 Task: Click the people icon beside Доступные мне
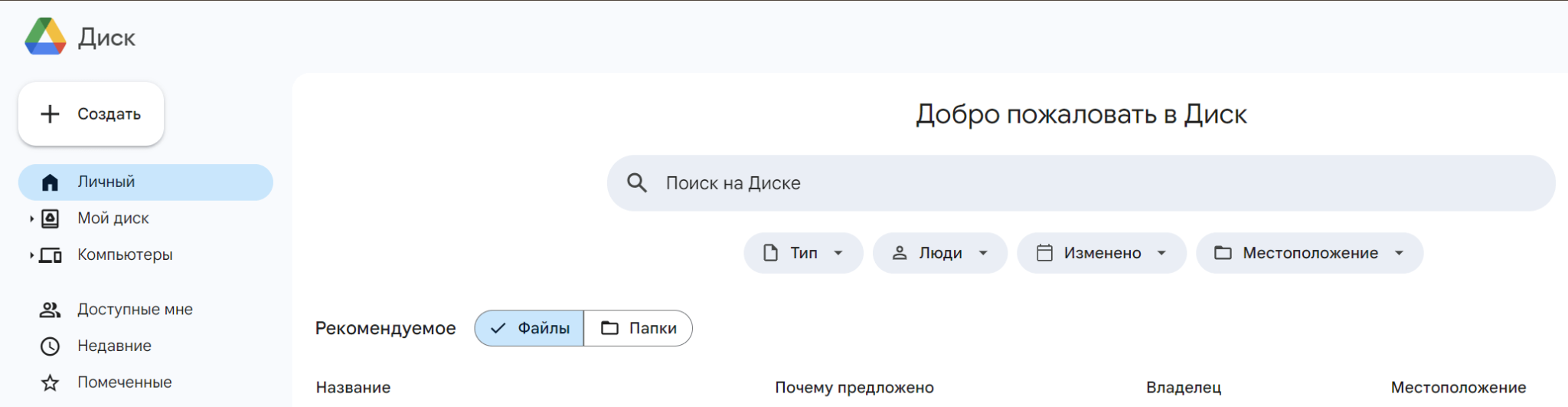(50, 310)
